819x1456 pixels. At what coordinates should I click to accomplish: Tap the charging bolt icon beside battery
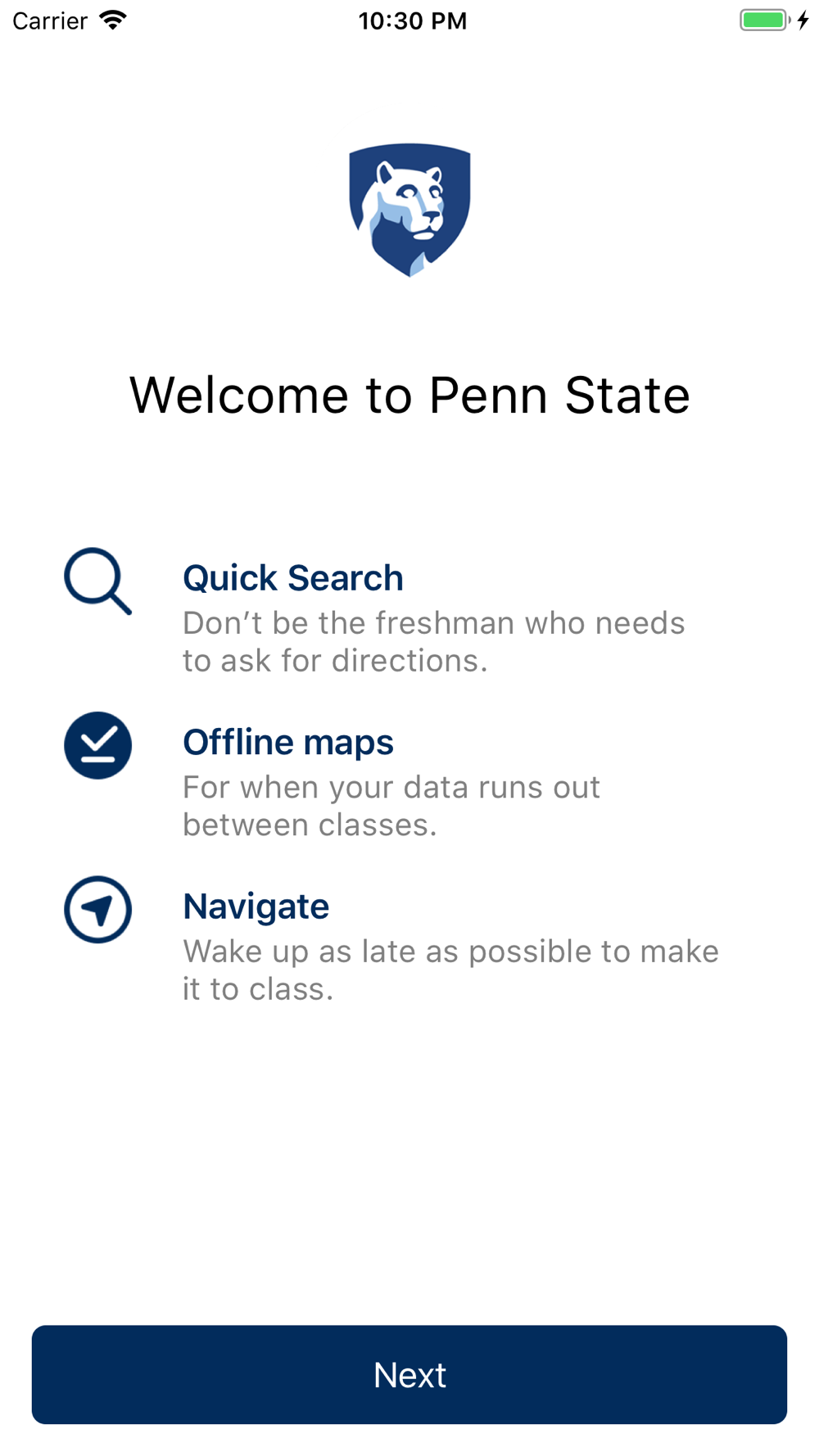click(803, 20)
